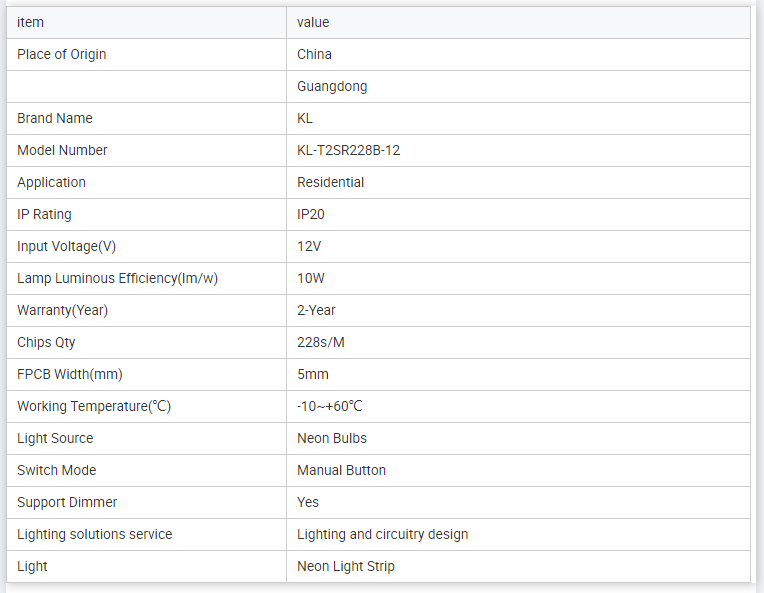Click the '228s/M' chips quantity value
Image resolution: width=764 pixels, height=593 pixels.
[320, 342]
